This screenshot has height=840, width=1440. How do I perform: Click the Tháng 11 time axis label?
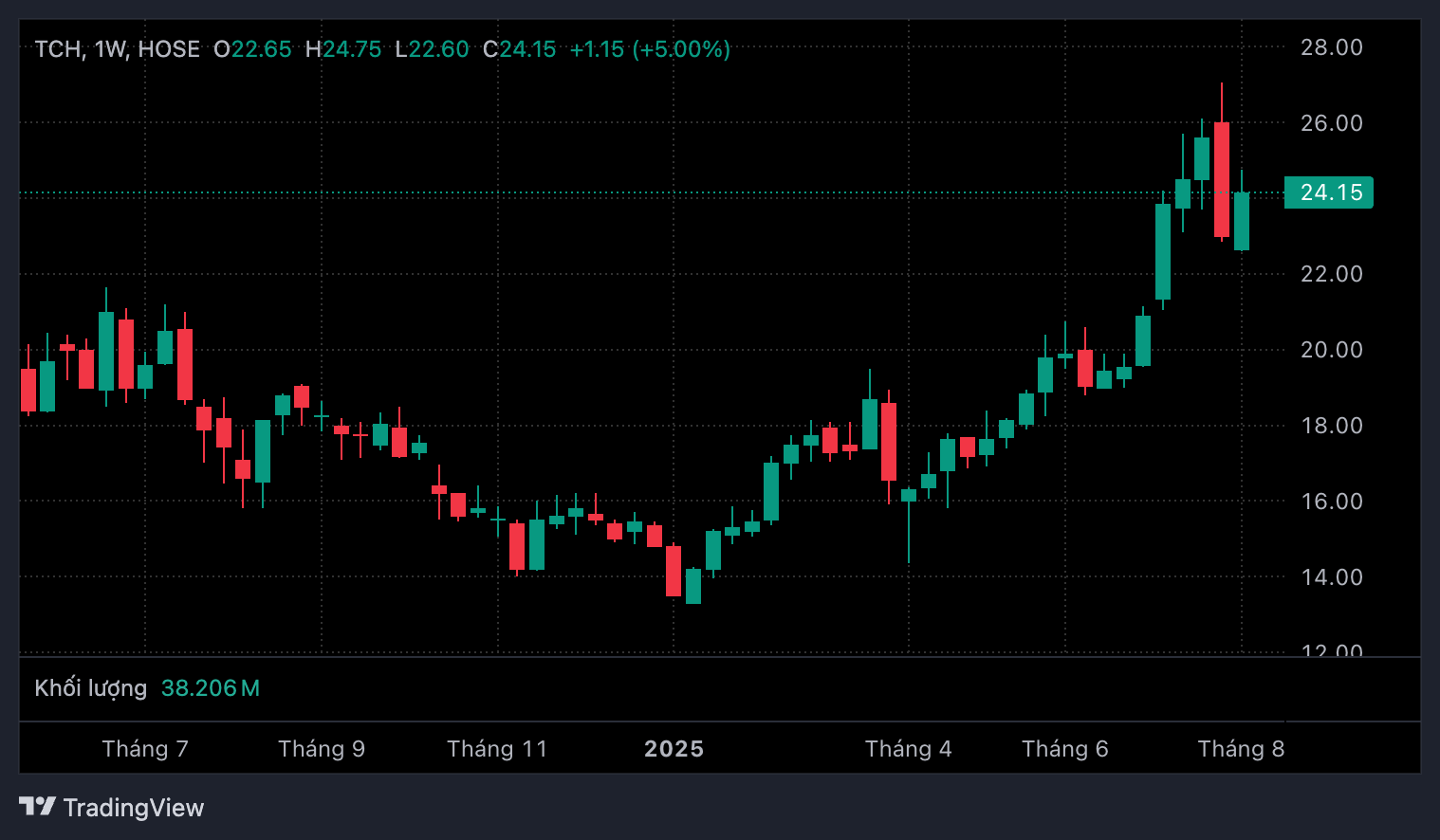click(x=497, y=749)
